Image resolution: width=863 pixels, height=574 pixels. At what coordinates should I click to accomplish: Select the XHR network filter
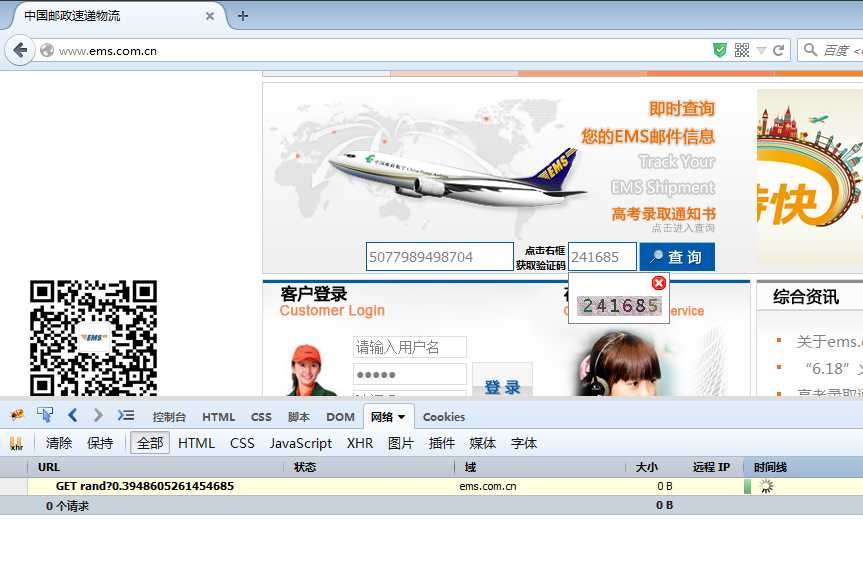coord(360,443)
